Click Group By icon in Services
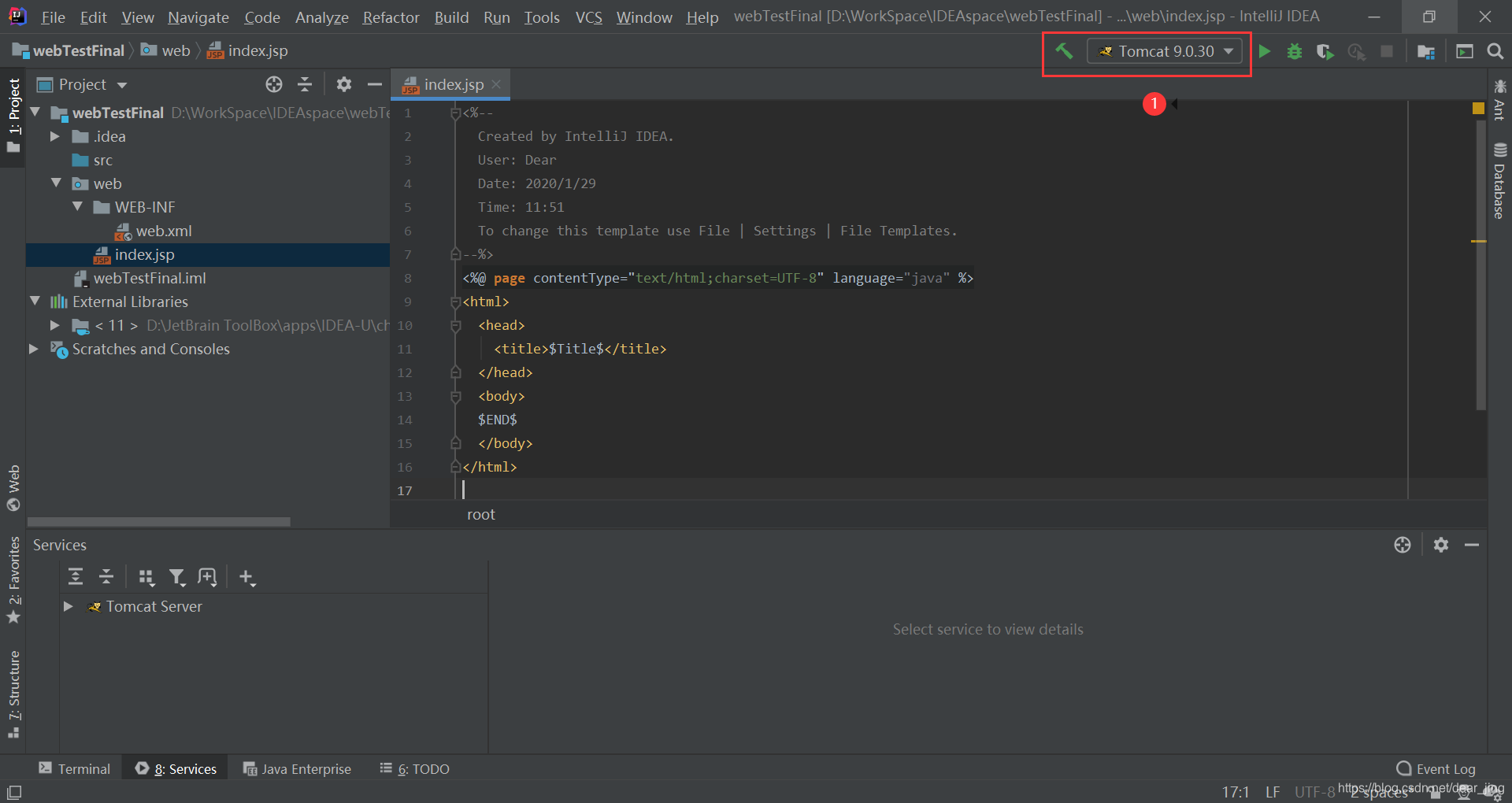The width and height of the screenshot is (1512, 803). click(146, 577)
